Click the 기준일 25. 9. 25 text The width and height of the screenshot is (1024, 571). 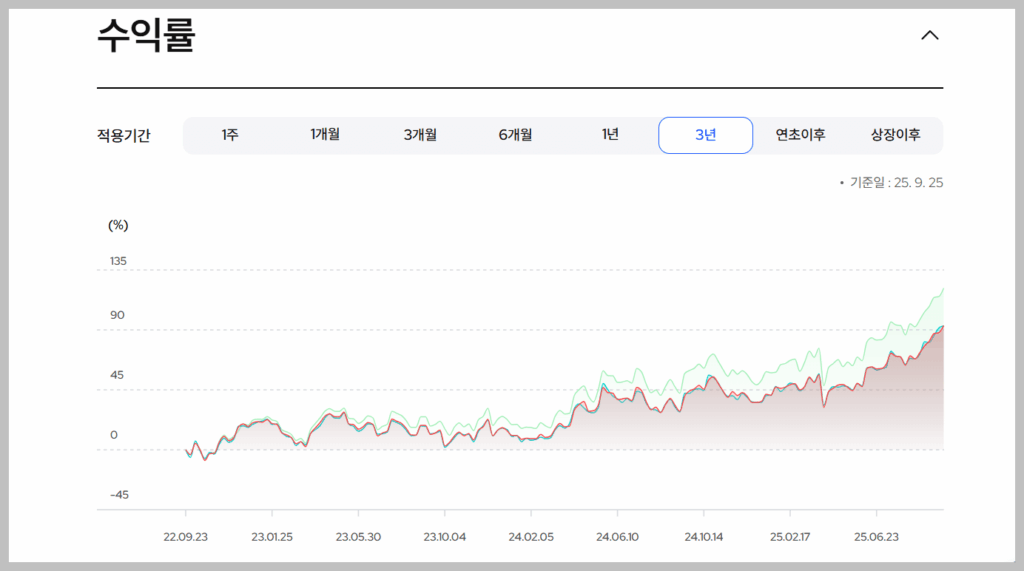point(896,182)
